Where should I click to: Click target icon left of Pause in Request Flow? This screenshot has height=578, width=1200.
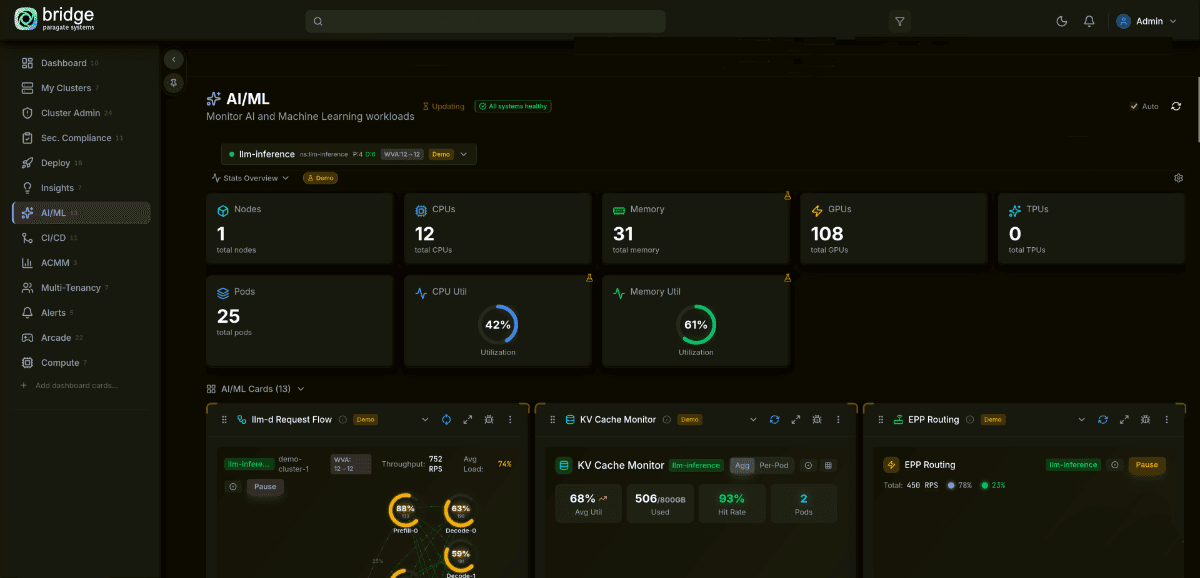232,487
